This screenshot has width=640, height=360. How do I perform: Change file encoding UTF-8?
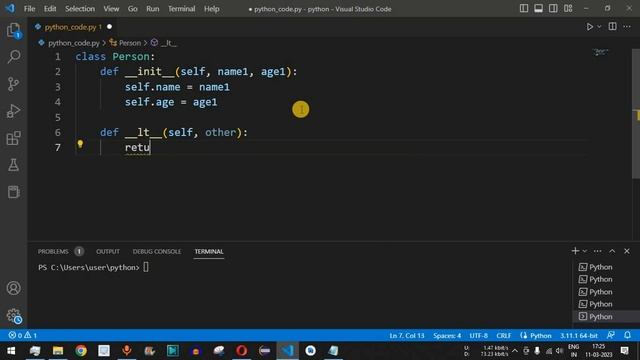pos(478,336)
